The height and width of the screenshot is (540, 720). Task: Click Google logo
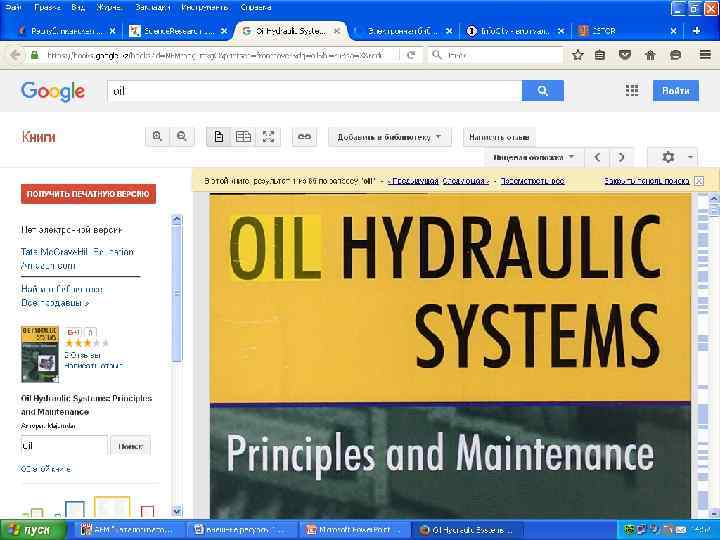pyautogui.click(x=53, y=91)
